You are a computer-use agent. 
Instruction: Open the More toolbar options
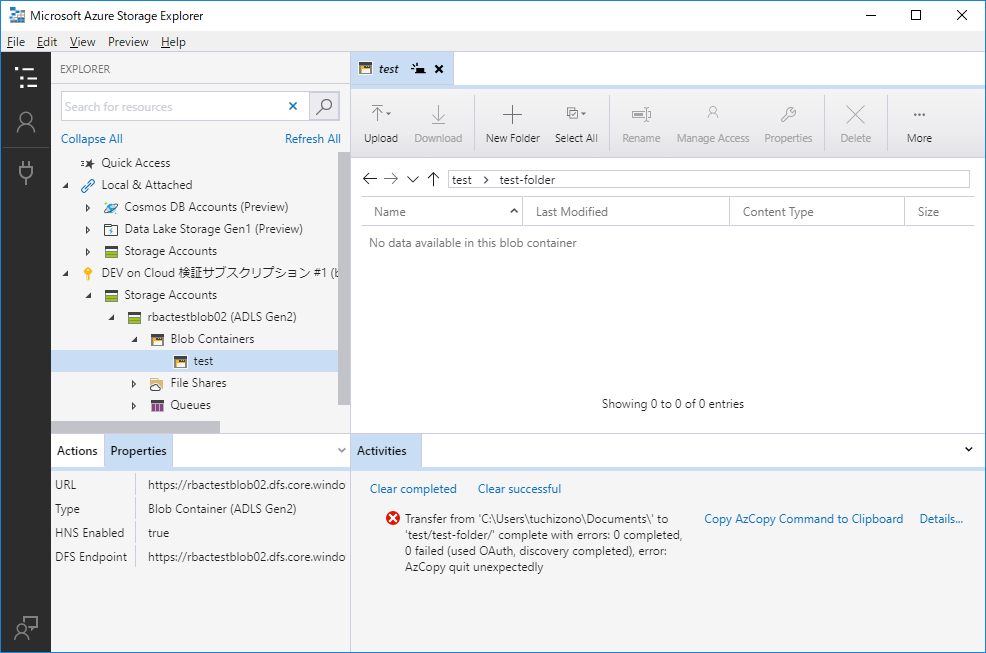tap(919, 124)
